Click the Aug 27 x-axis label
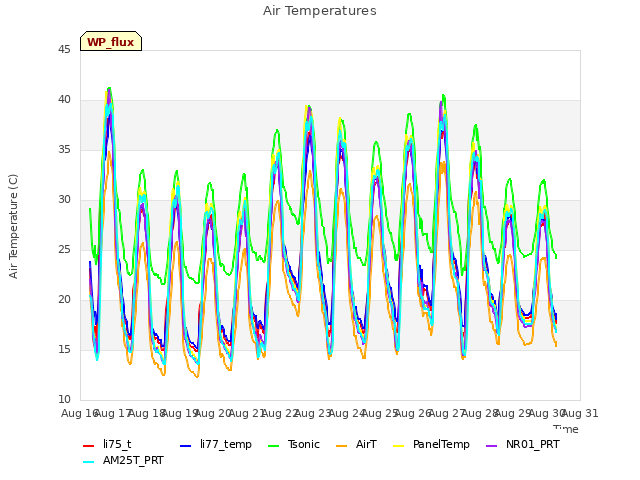 point(446,413)
